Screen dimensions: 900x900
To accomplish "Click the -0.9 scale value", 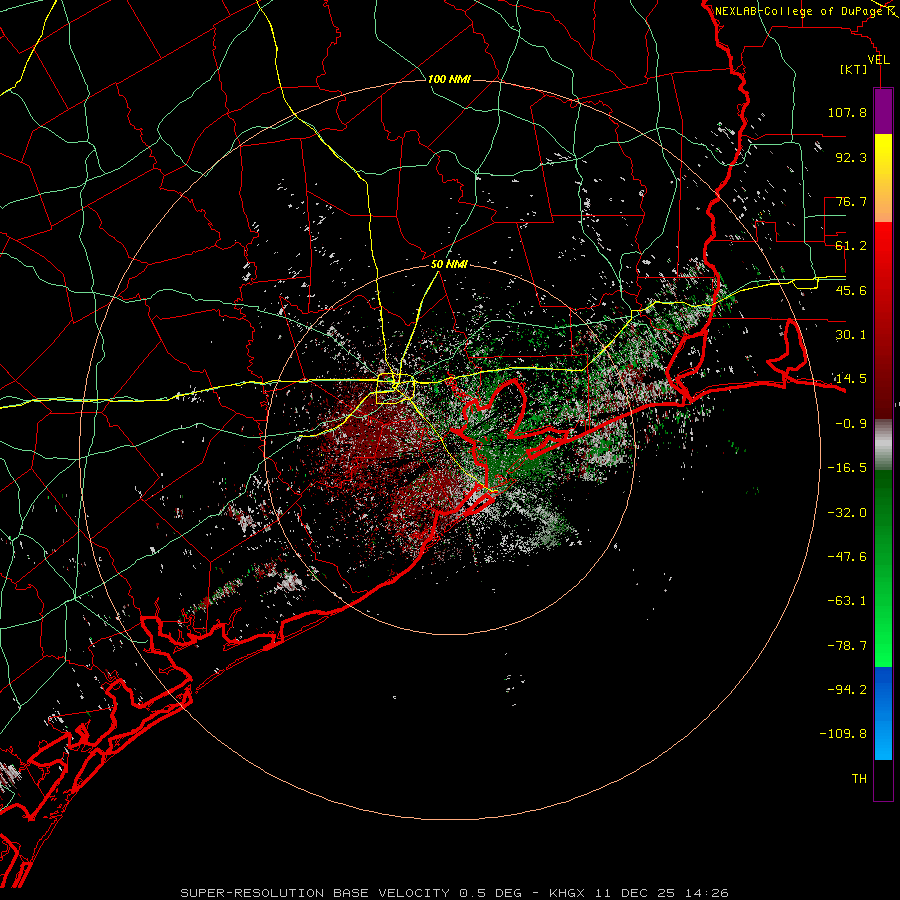I will [851, 424].
